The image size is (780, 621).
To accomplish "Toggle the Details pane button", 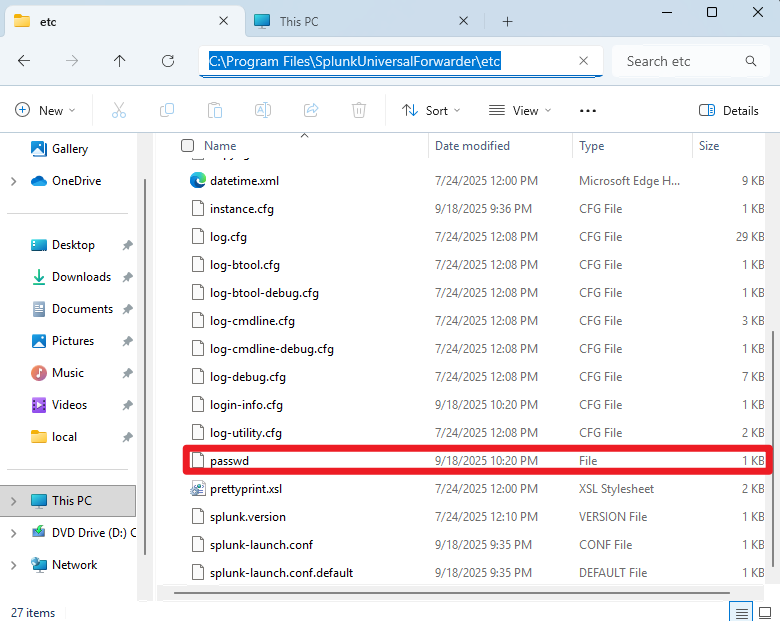I will click(x=729, y=111).
